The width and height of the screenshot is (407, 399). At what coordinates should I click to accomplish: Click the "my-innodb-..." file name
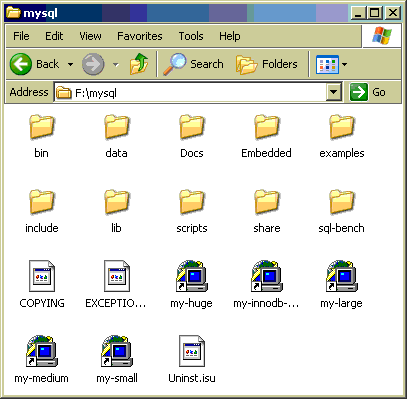click(266, 303)
